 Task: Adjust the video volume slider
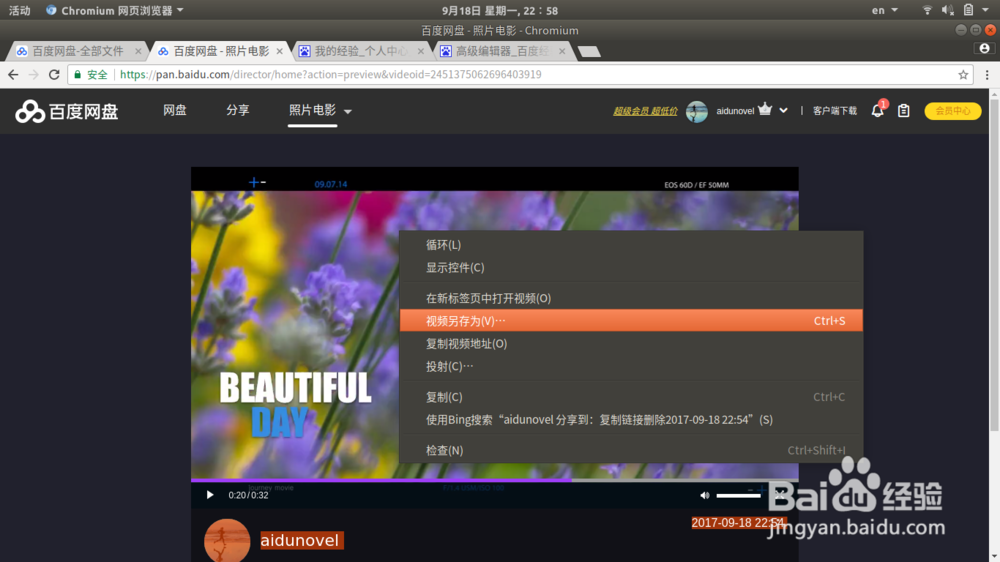click(x=738, y=495)
